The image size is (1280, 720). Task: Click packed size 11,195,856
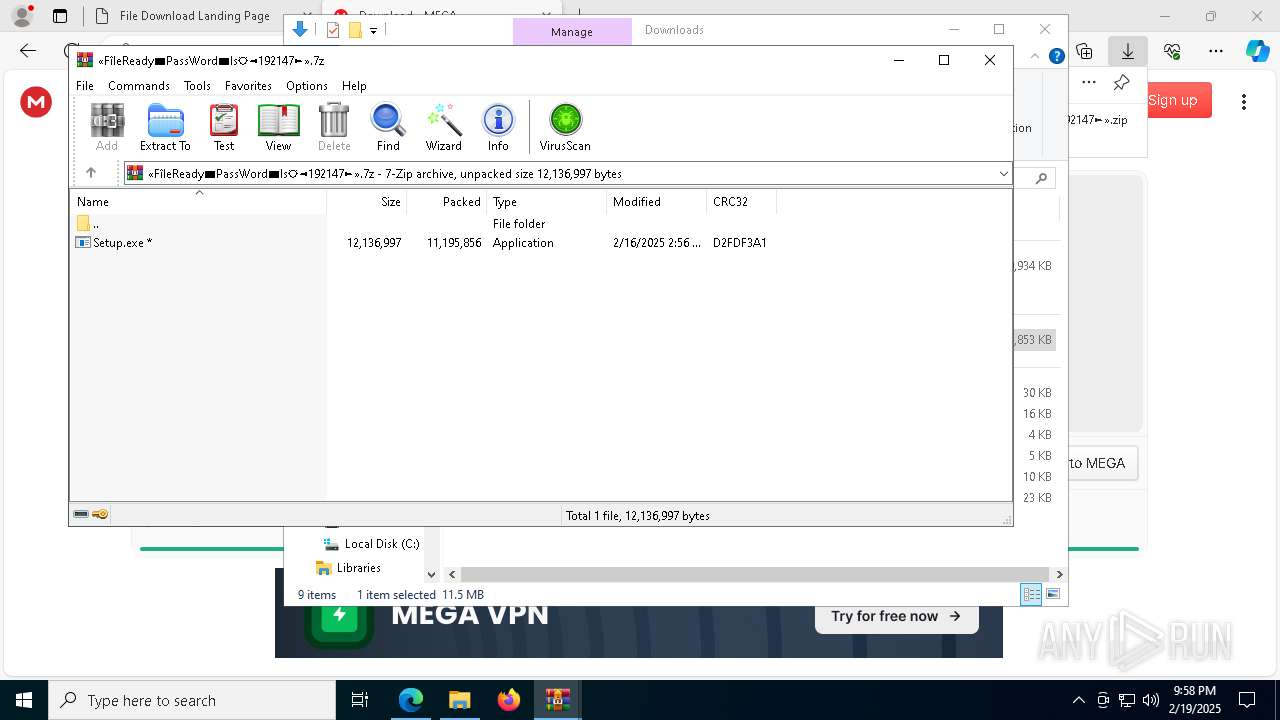click(454, 243)
